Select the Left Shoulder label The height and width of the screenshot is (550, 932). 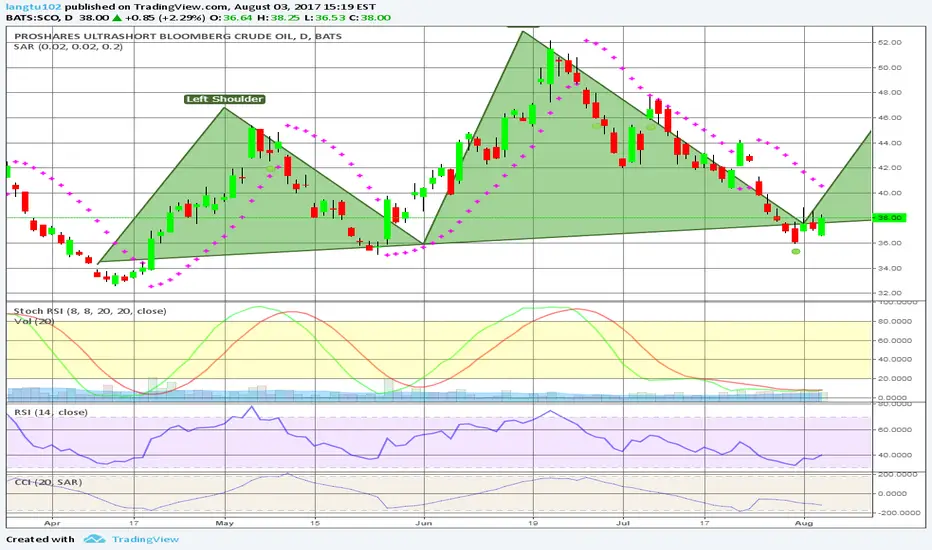point(225,99)
